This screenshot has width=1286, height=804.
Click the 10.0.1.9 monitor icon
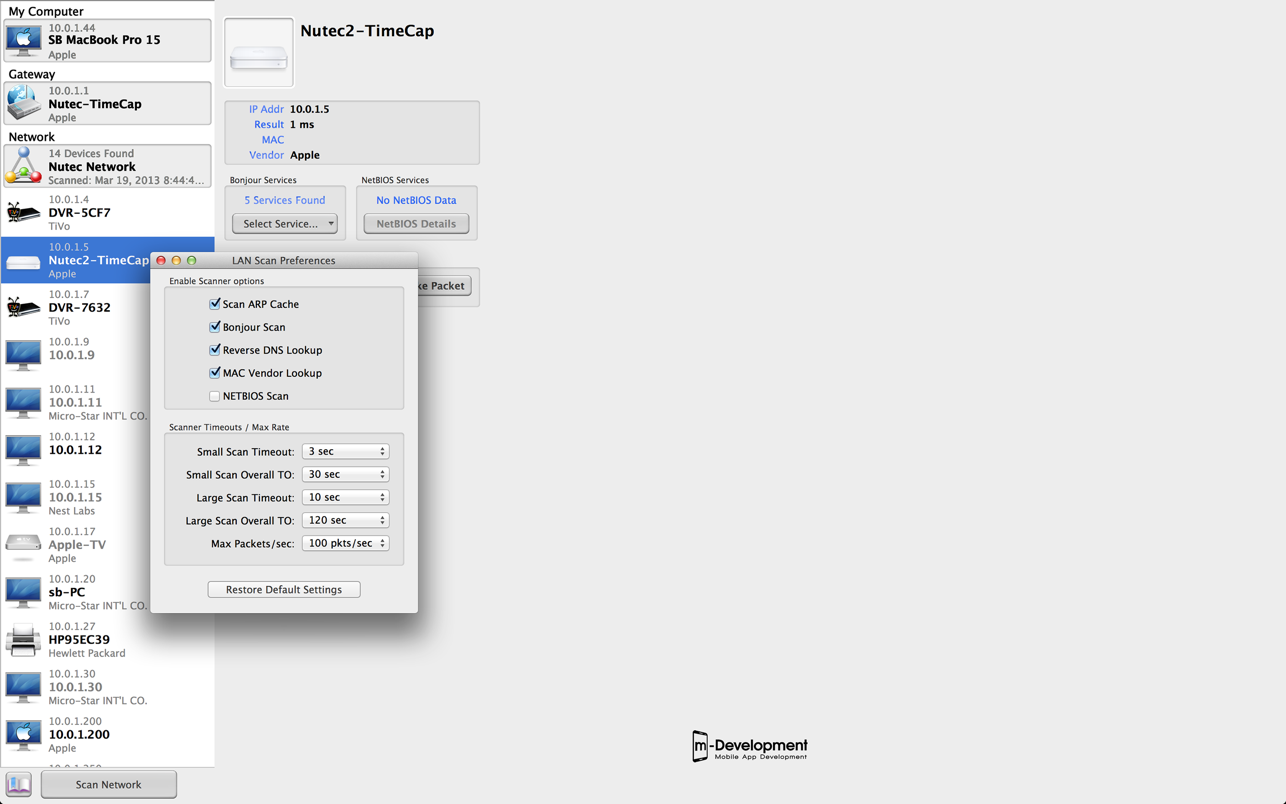23,355
